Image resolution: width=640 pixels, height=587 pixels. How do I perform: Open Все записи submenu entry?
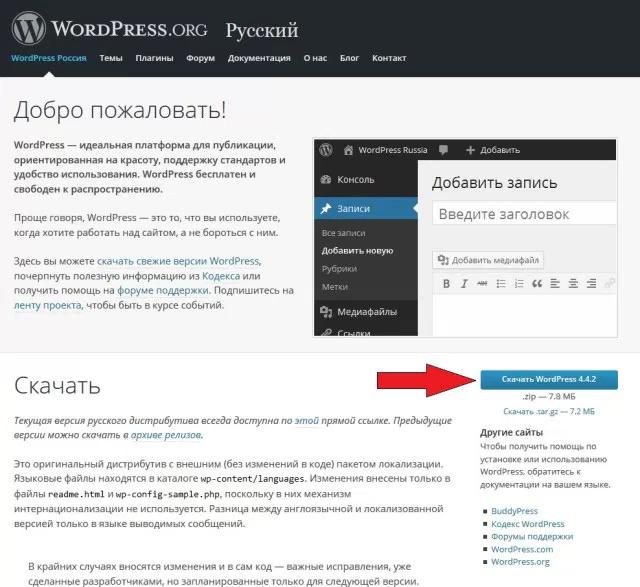point(343,233)
